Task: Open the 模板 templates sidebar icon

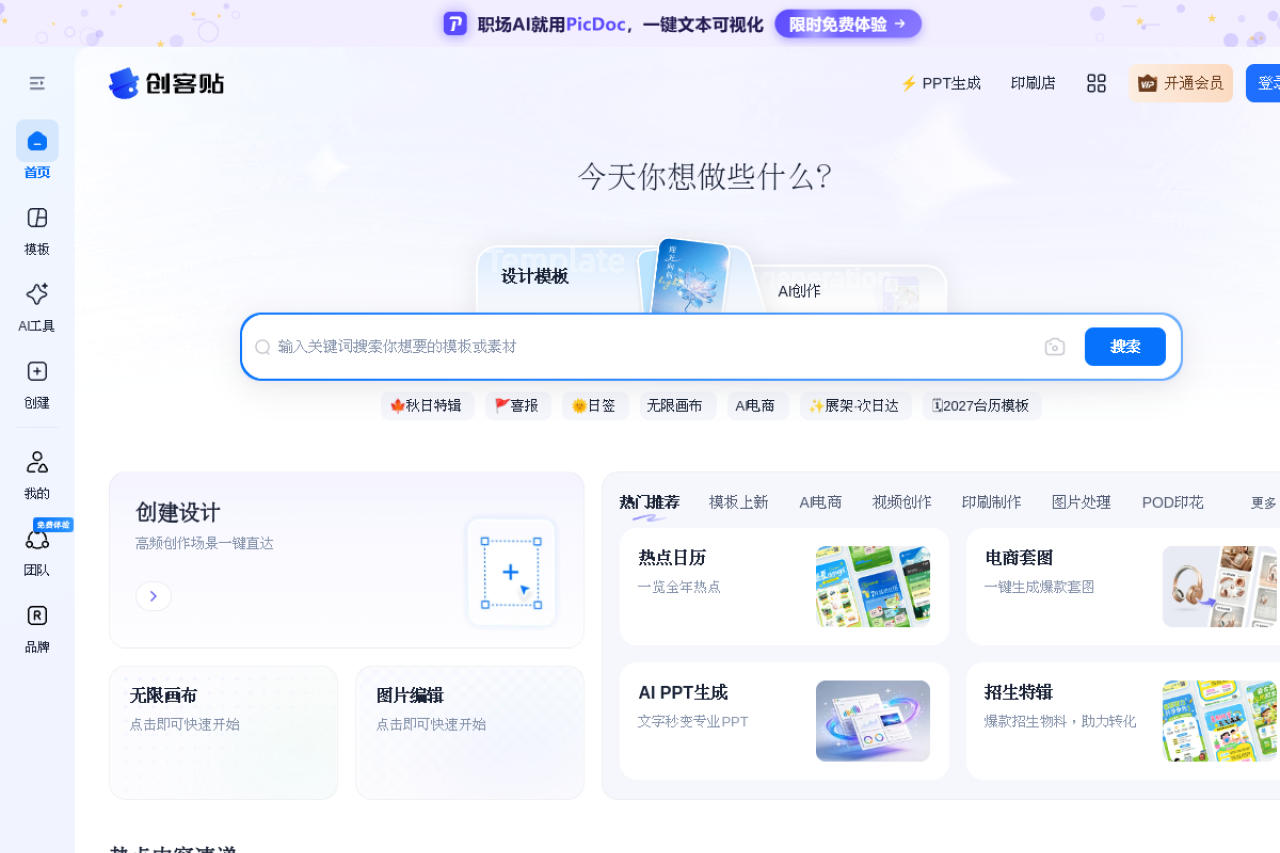Action: (37, 218)
